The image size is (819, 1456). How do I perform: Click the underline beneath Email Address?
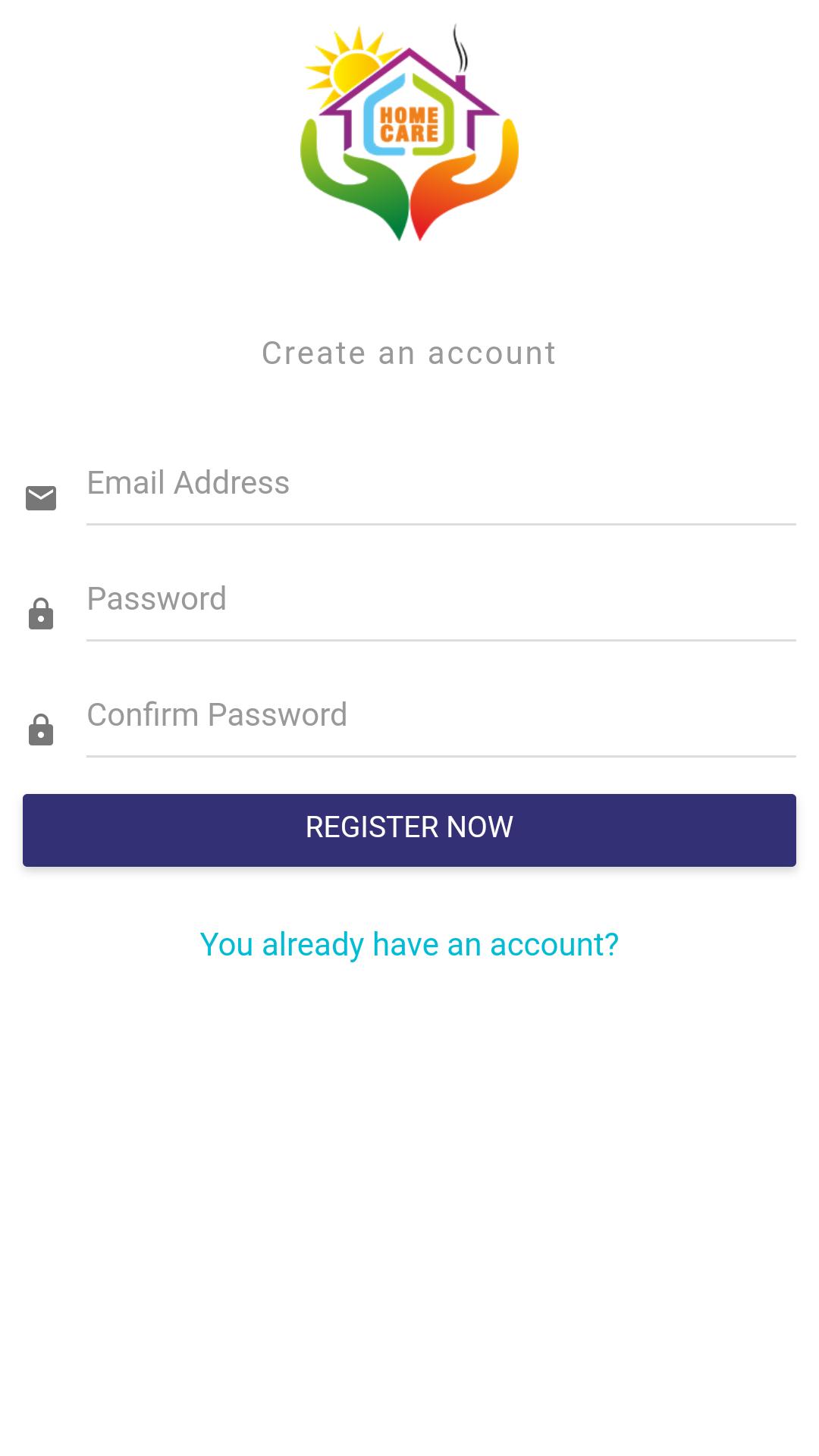point(440,524)
